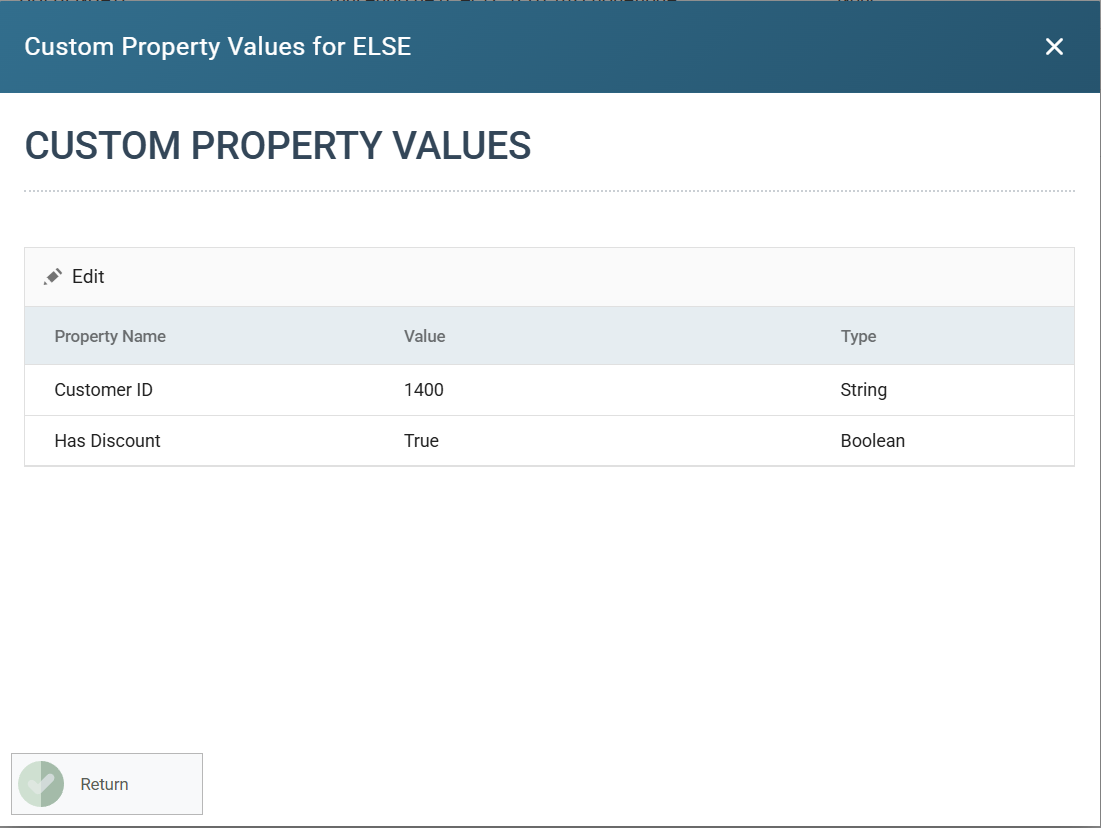Click the Value column header
This screenshot has height=828, width=1101.
(425, 336)
